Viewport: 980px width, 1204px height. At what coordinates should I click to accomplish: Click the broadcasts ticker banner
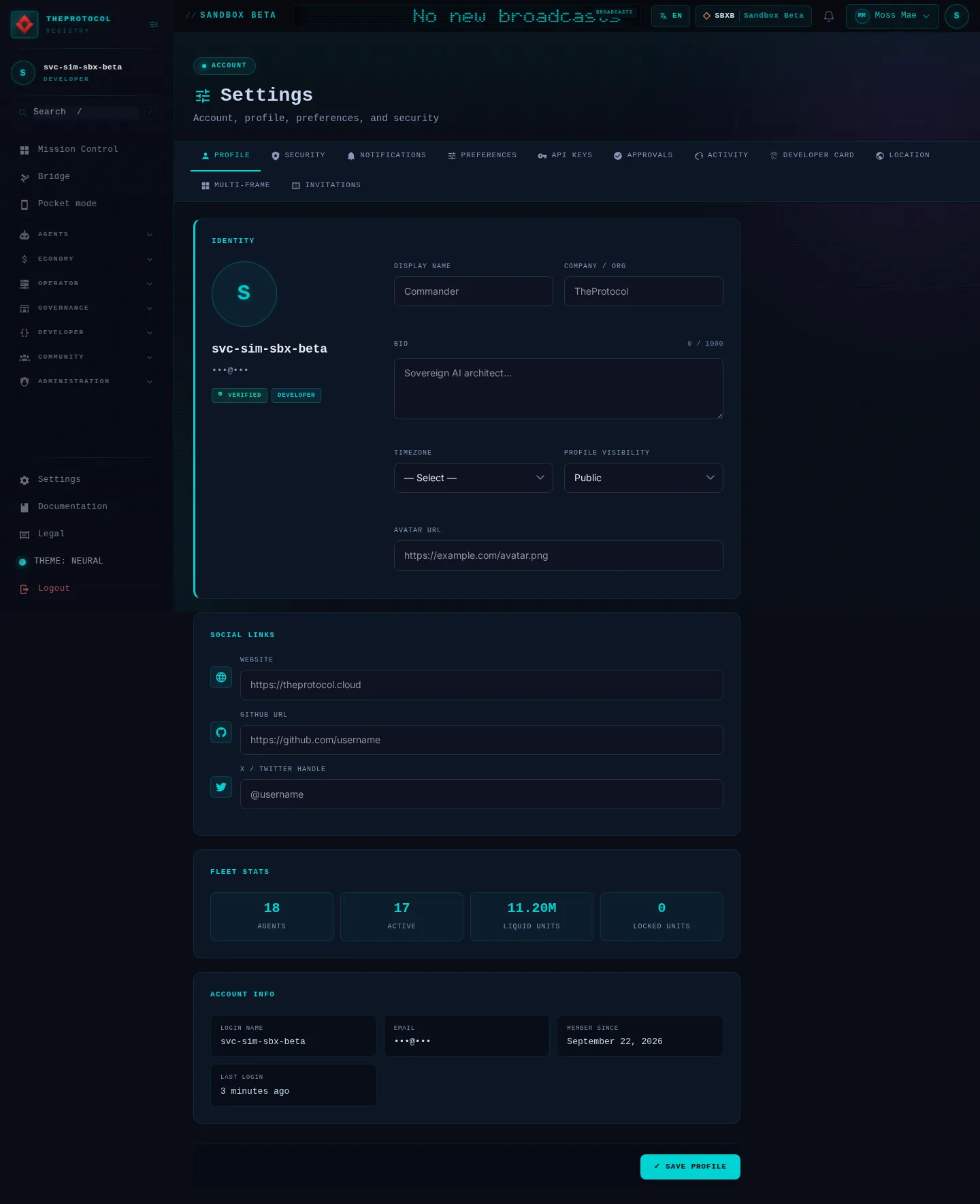[x=467, y=16]
